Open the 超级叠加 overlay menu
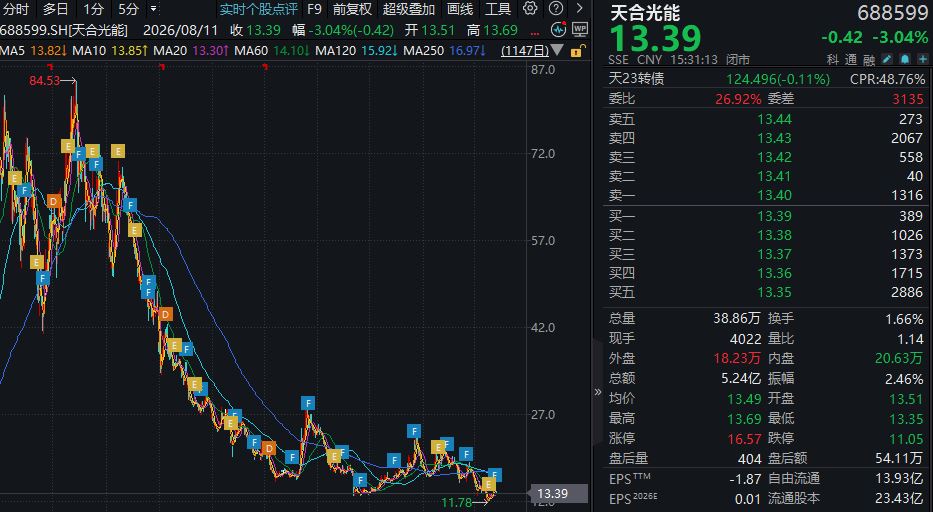The height and width of the screenshot is (512, 933). pyautogui.click(x=409, y=9)
